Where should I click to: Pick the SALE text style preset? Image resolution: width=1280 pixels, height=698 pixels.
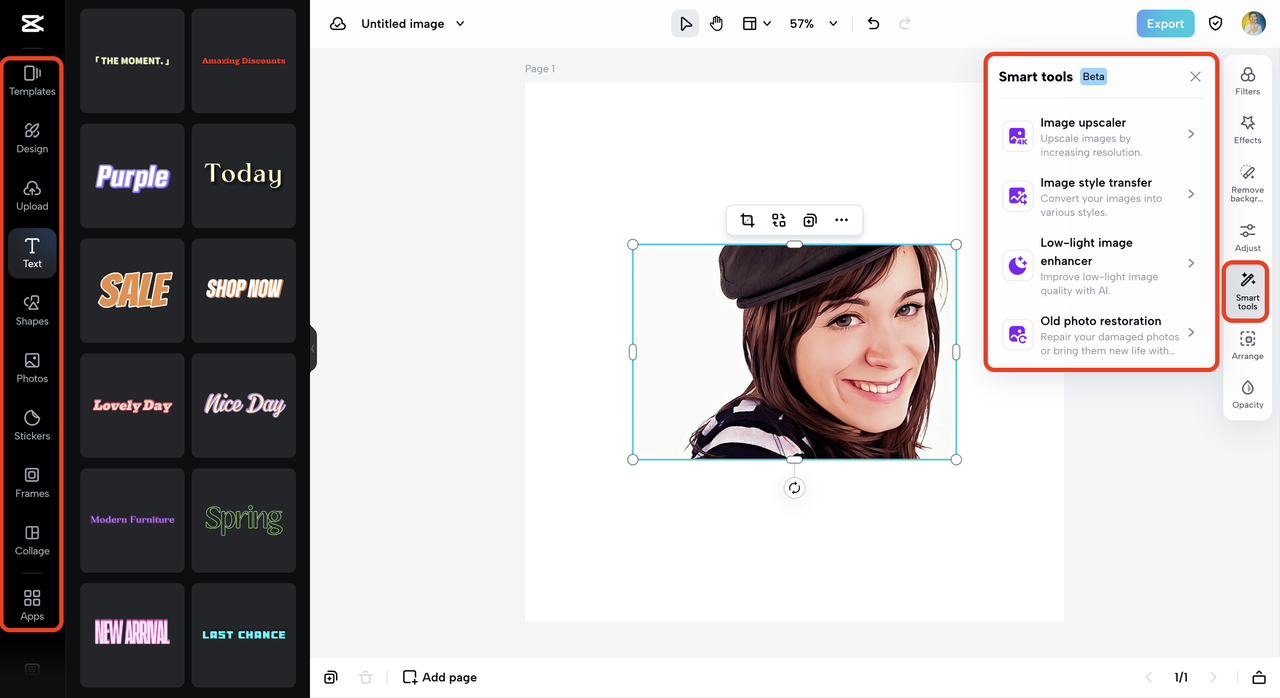tap(133, 290)
